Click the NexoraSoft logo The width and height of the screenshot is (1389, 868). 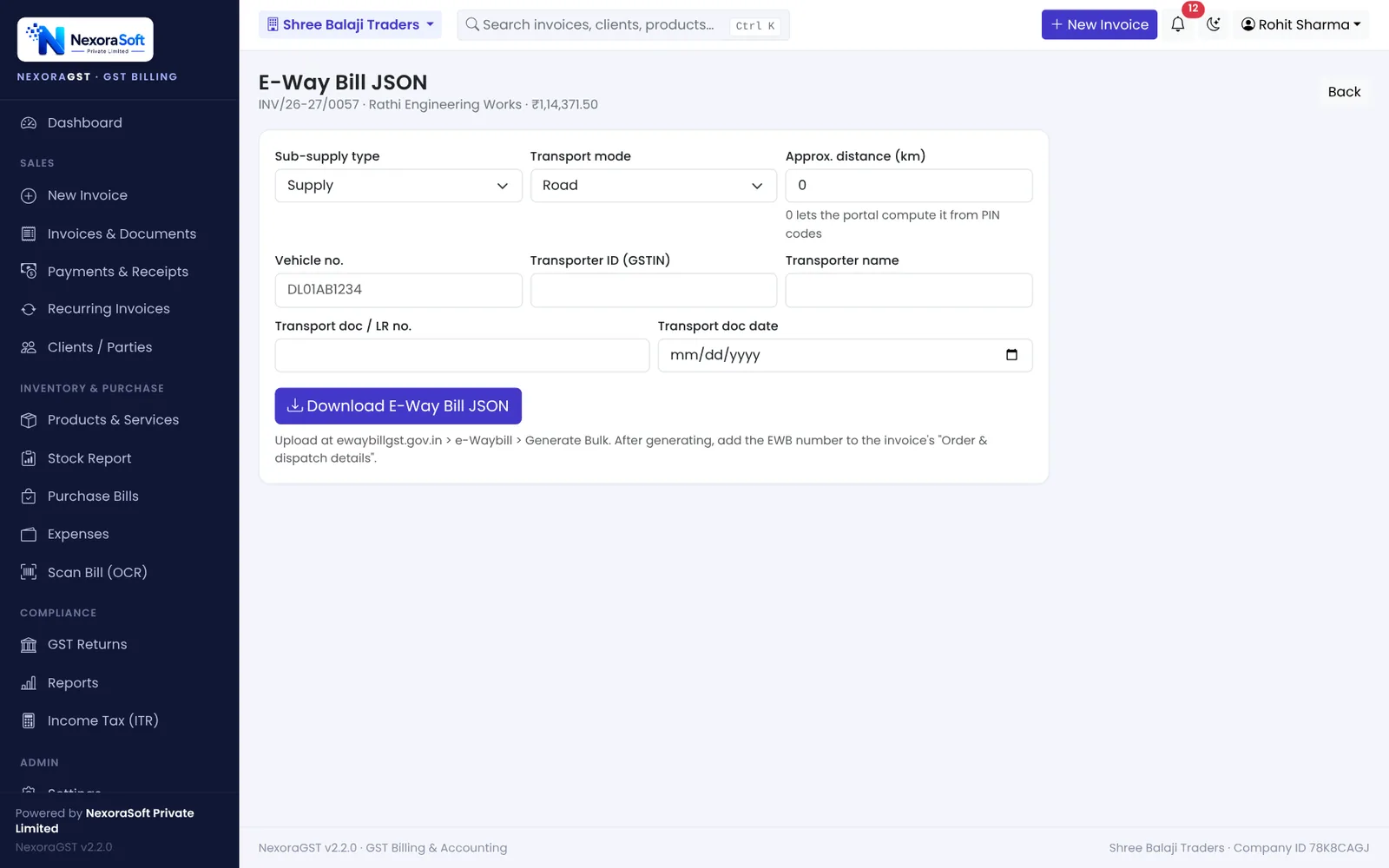(85, 40)
